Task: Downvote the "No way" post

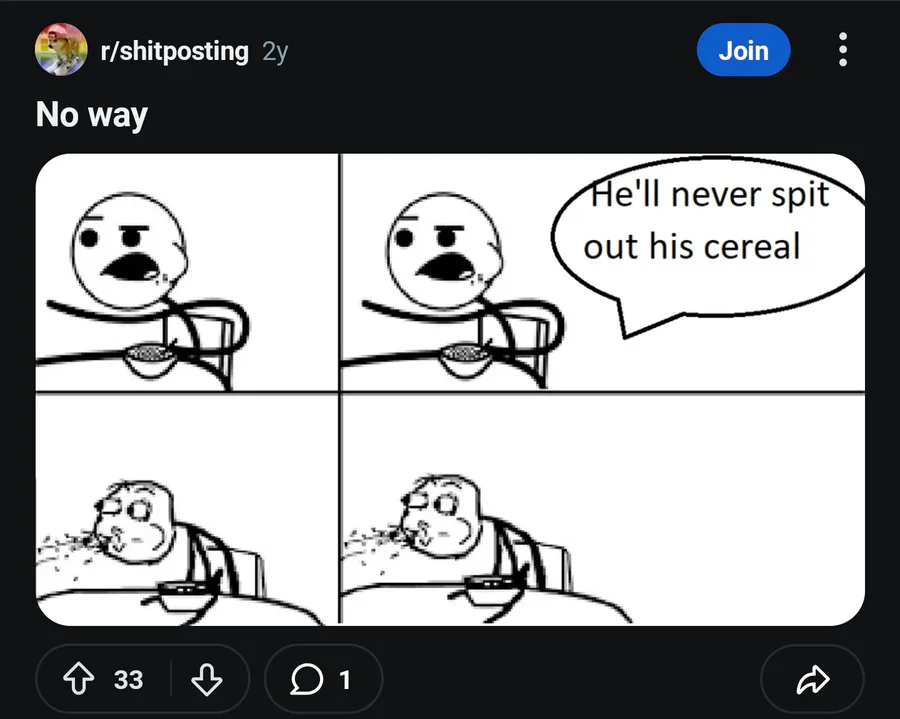Action: [207, 679]
